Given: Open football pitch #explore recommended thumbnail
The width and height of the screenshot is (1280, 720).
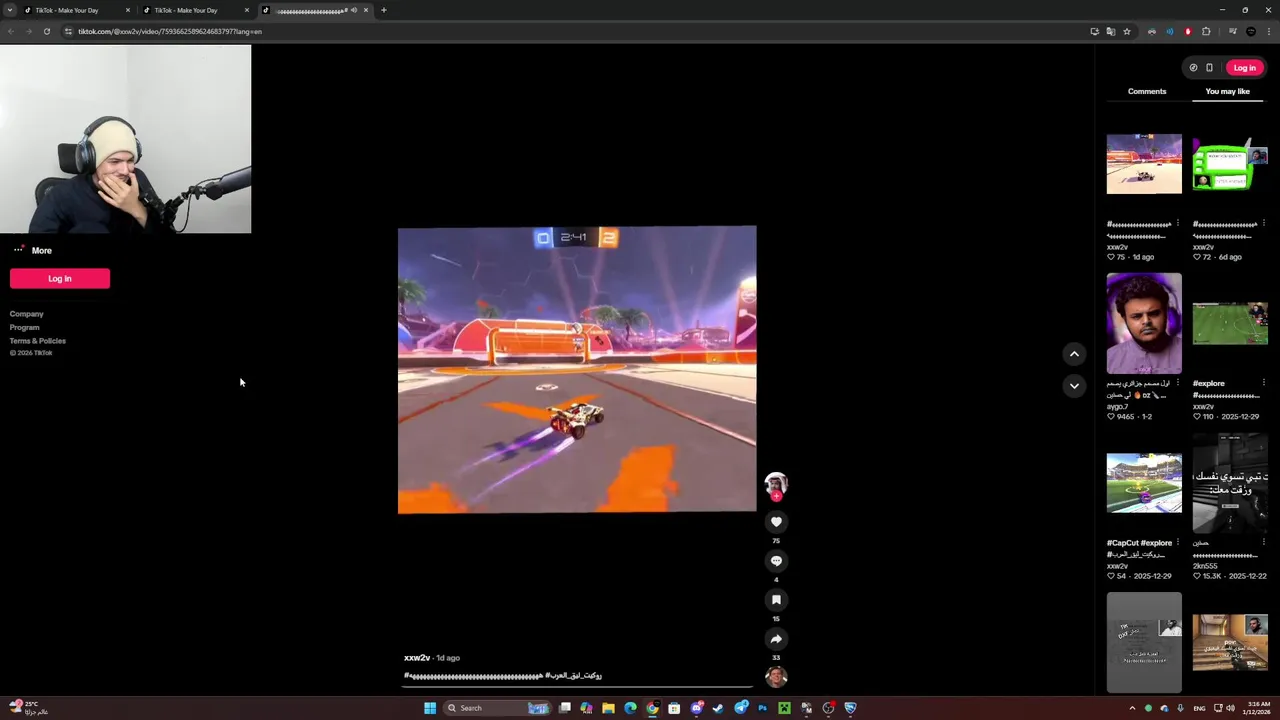Looking at the screenshot, I should [x=1230, y=323].
